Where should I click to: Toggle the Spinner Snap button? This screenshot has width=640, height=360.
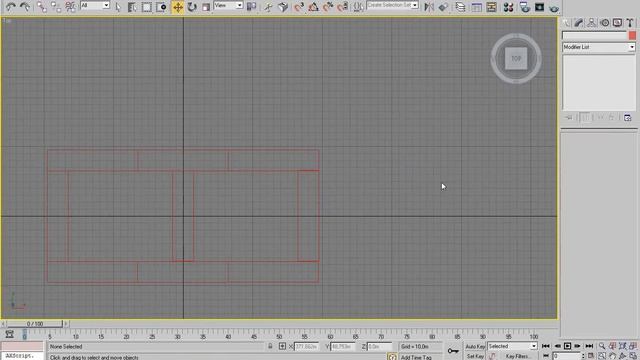point(343,7)
